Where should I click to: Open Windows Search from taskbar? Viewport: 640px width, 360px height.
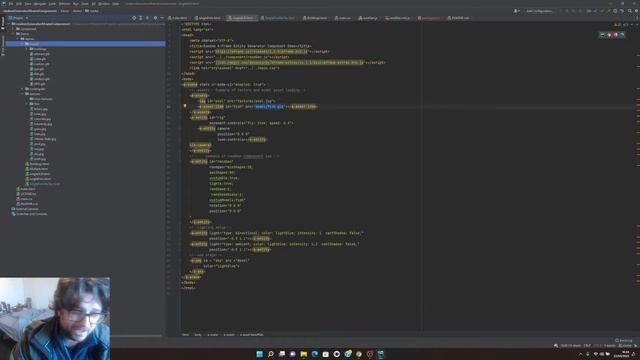pyautogui.click(x=270, y=354)
